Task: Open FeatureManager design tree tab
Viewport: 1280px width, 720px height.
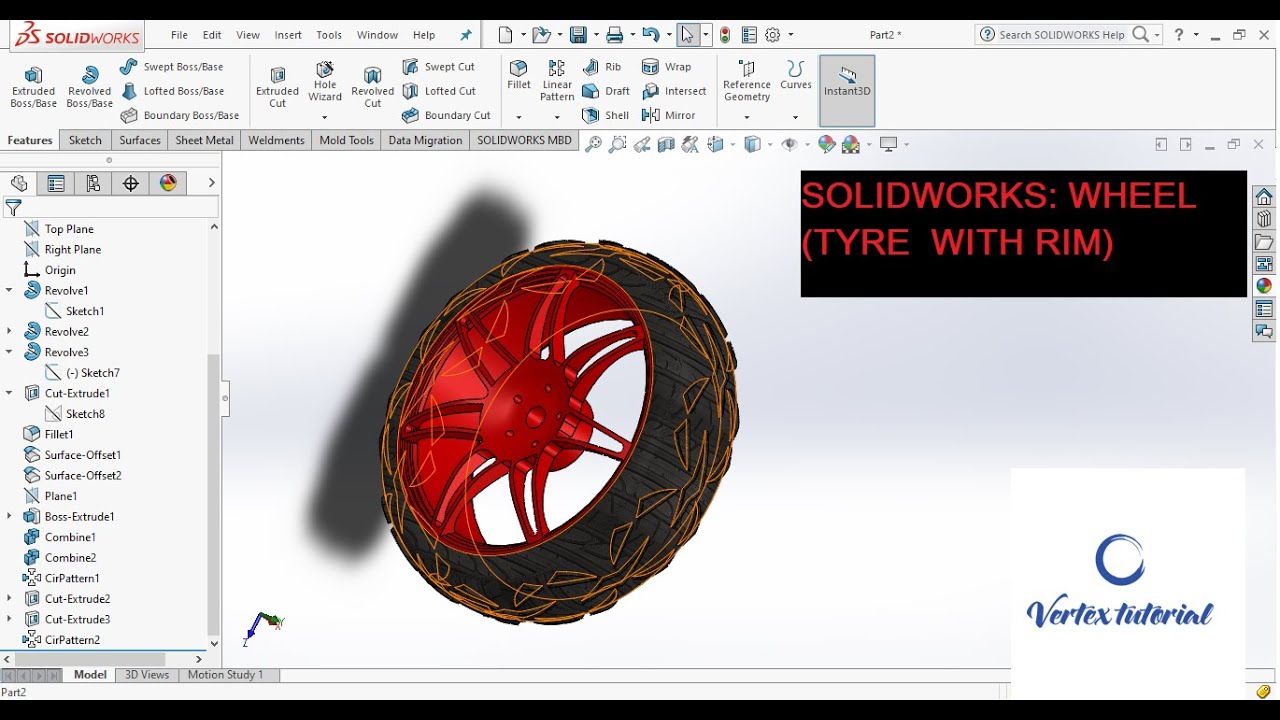Action: [x=19, y=183]
